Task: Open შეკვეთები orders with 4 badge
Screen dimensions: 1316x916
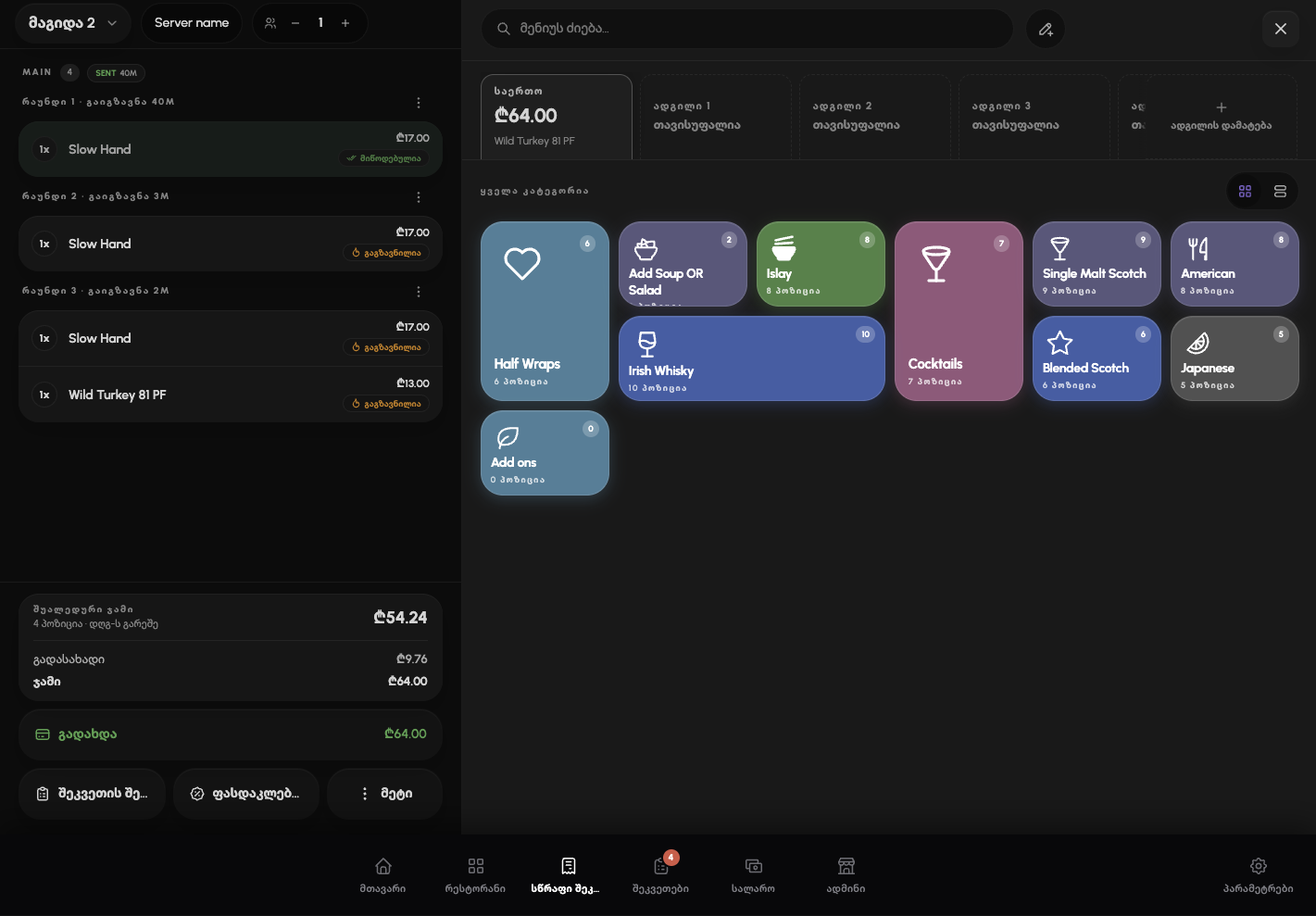Action: [x=661, y=875]
